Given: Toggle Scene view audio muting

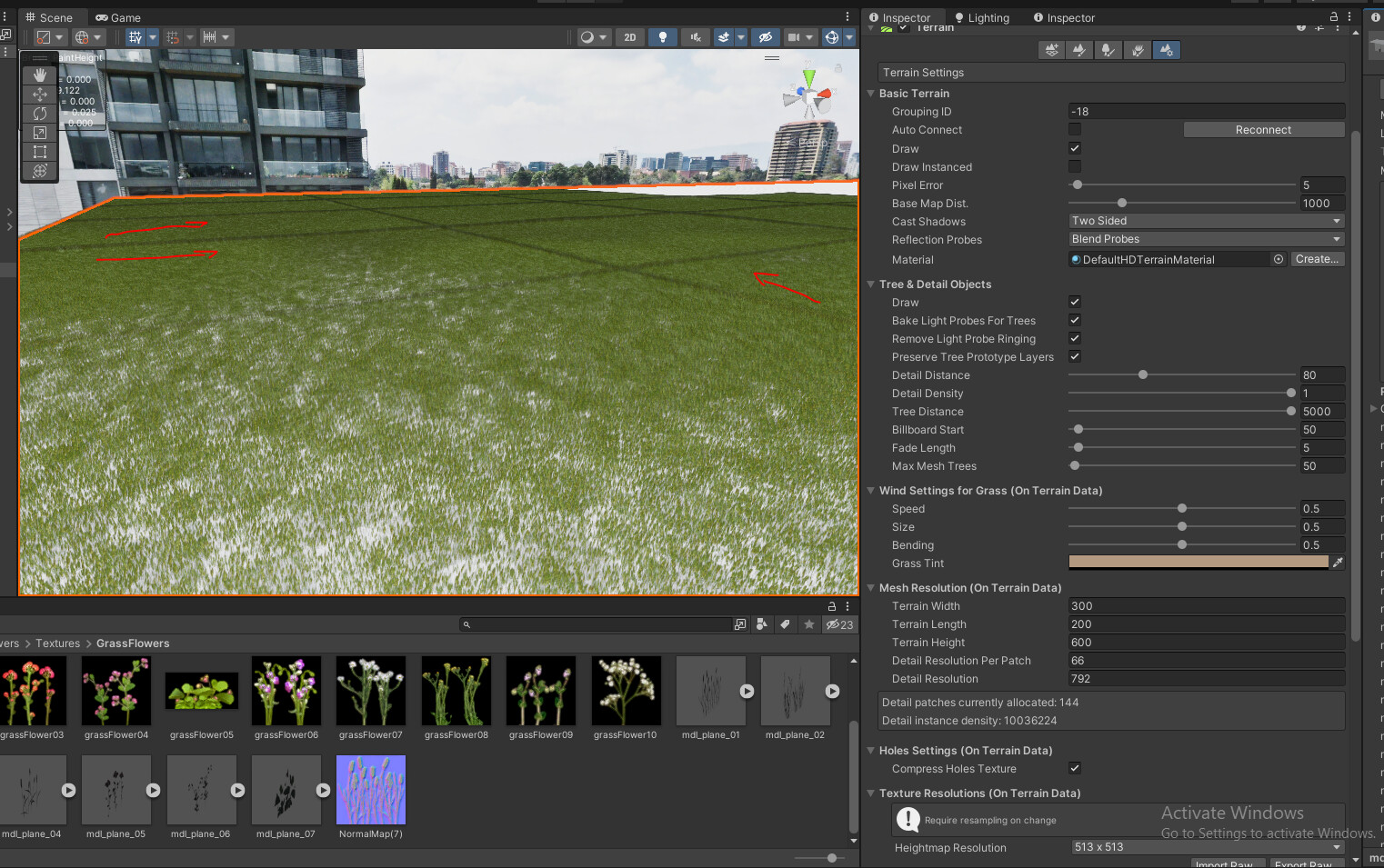Looking at the screenshot, I should [x=695, y=36].
